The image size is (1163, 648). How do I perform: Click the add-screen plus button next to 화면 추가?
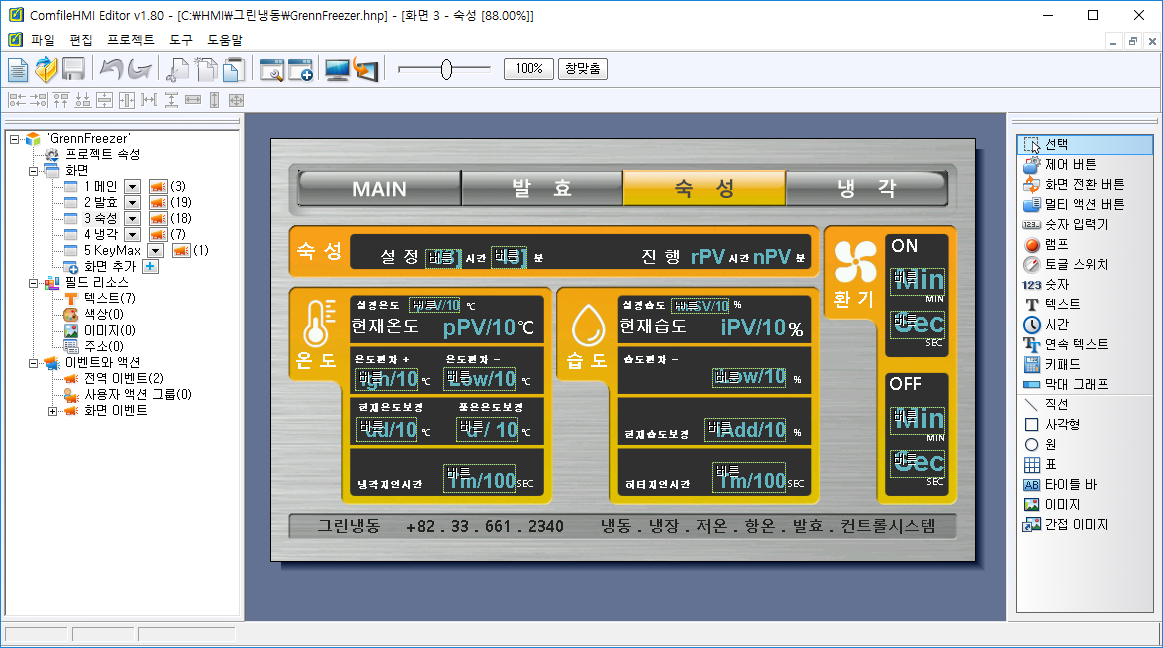[150, 266]
